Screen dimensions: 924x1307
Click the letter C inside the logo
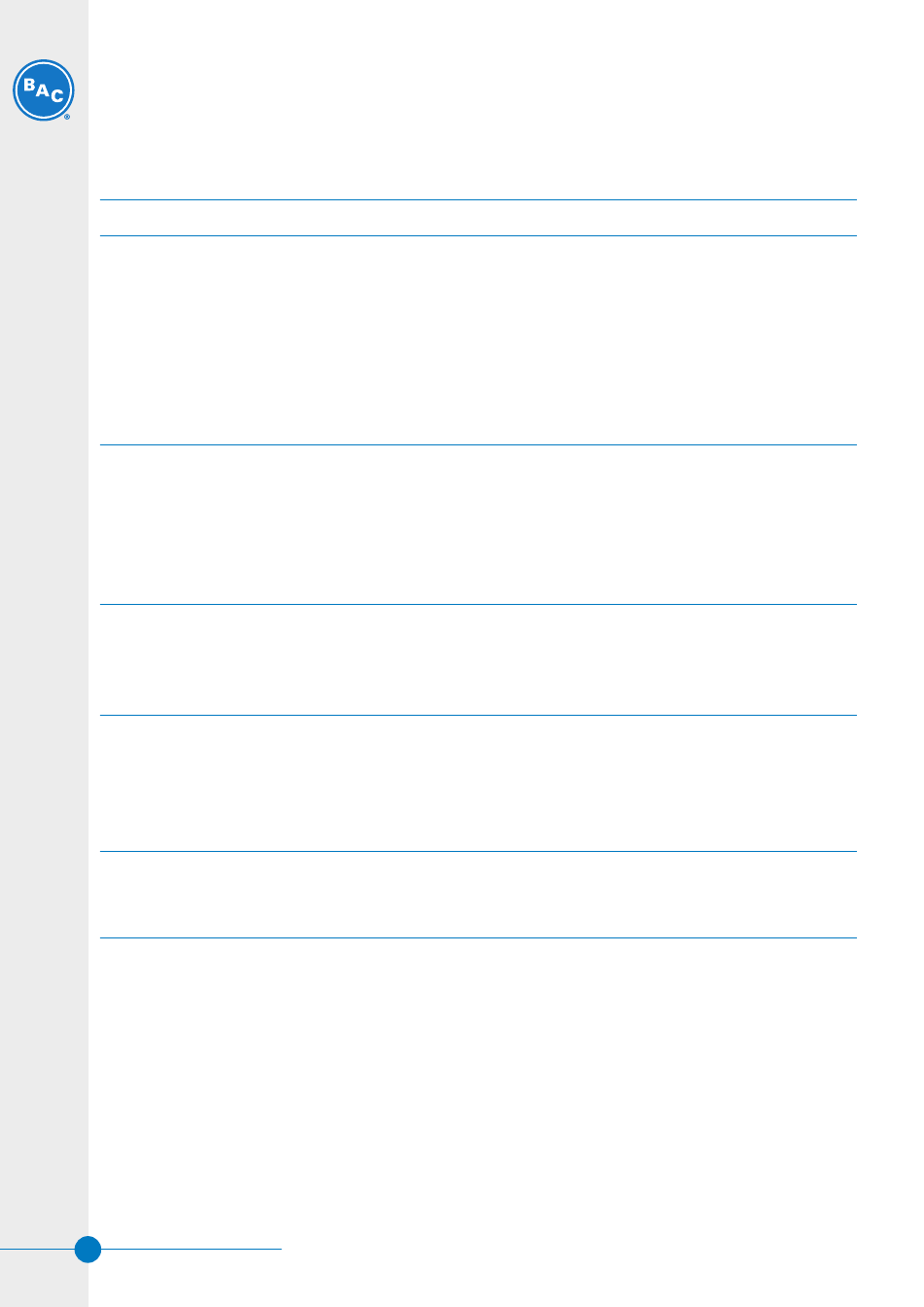(x=57, y=96)
